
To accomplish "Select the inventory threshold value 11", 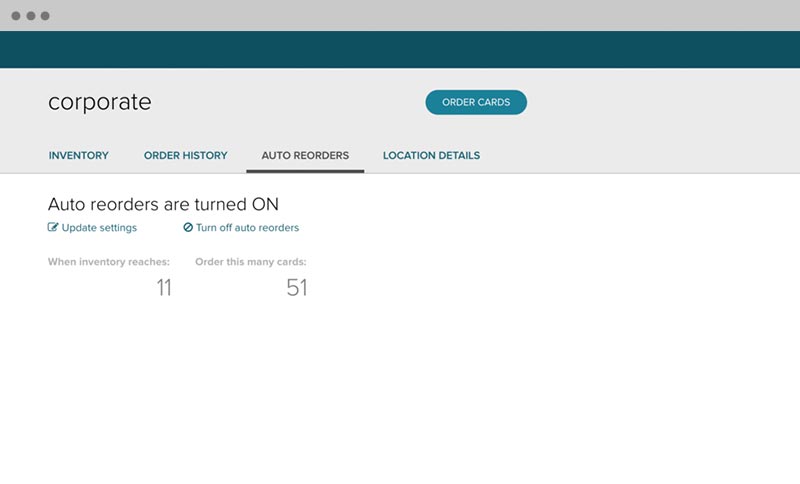I will pos(164,288).
